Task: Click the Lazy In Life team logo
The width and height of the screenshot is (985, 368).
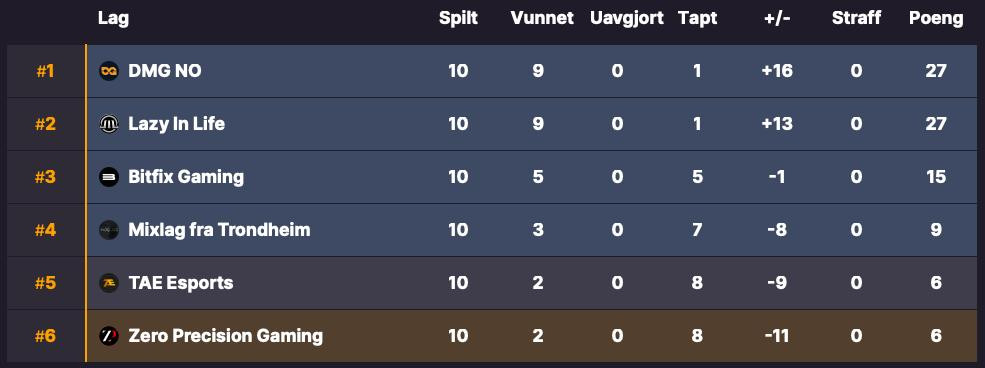Action: tap(109, 124)
